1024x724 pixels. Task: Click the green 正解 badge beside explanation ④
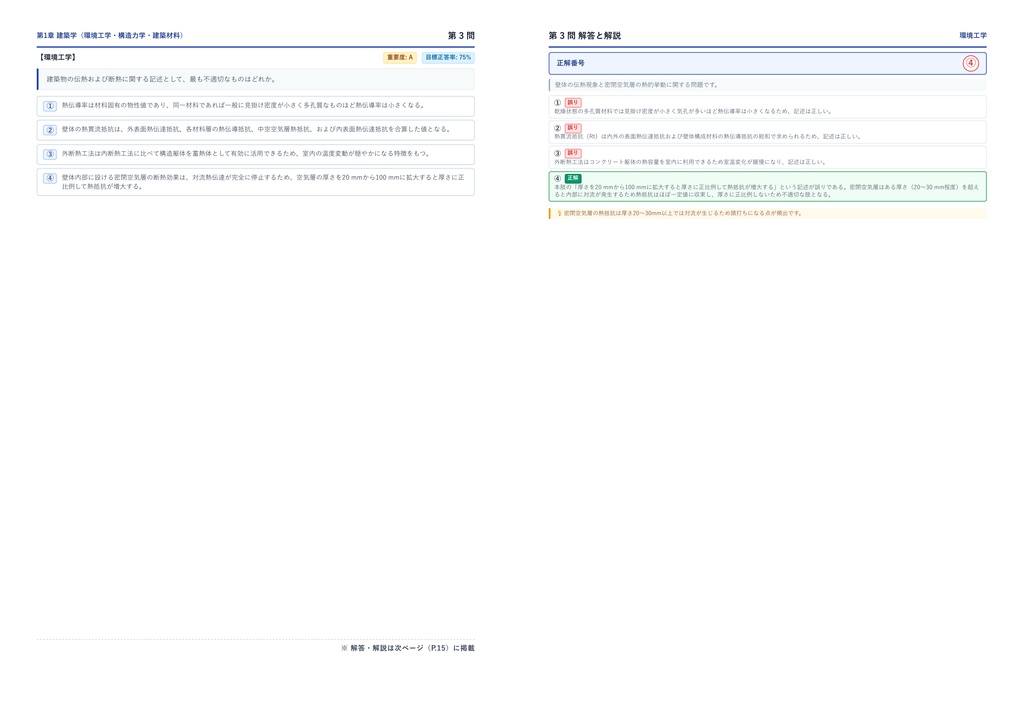point(573,178)
